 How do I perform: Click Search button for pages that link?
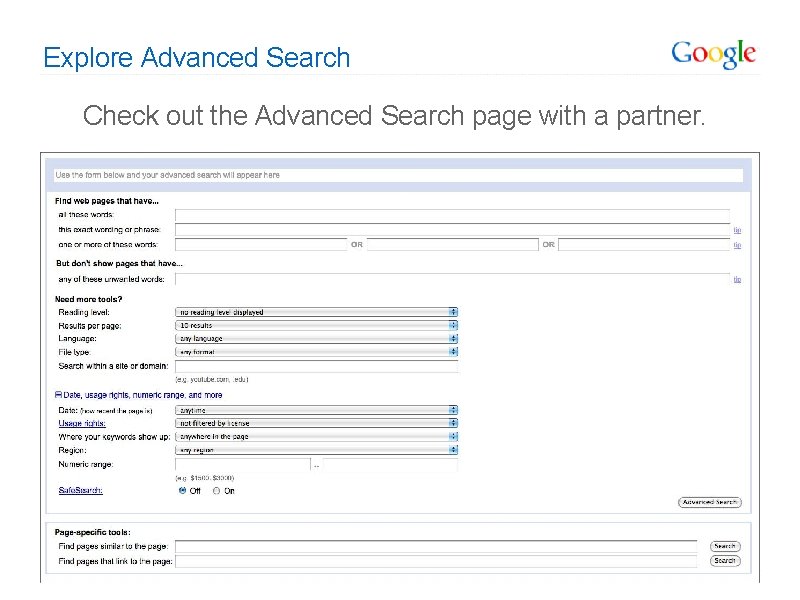click(x=725, y=561)
